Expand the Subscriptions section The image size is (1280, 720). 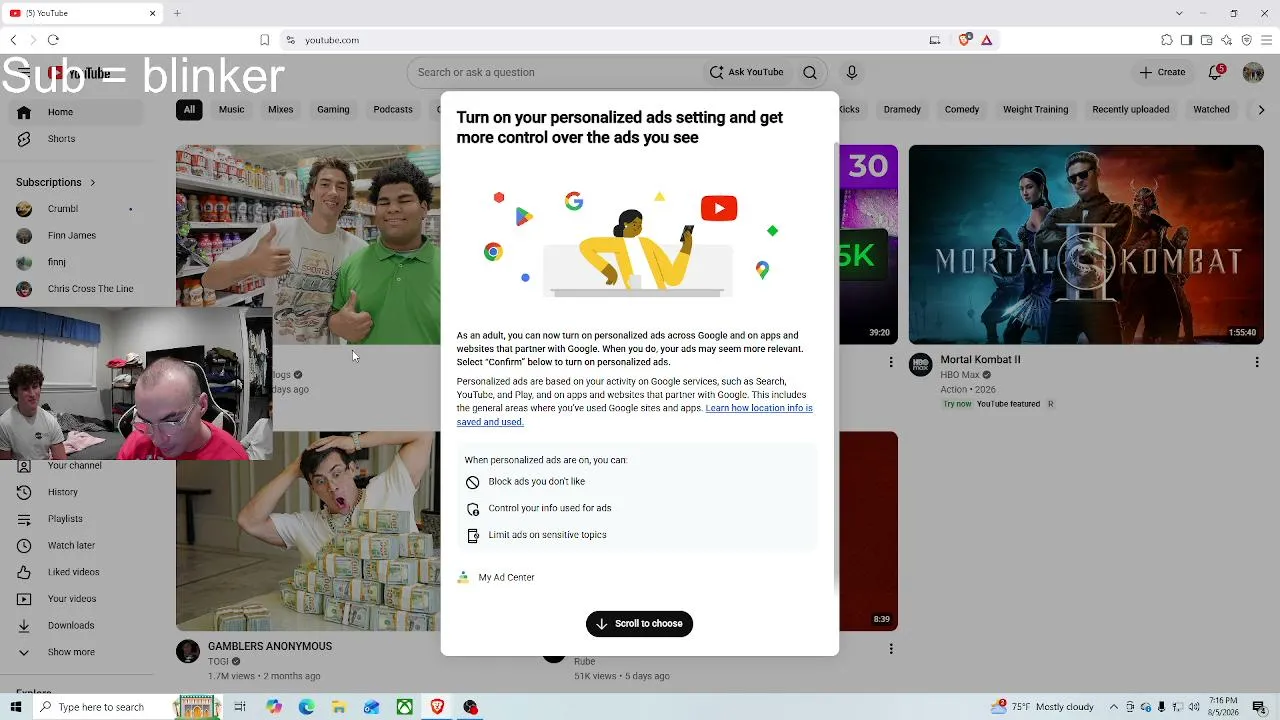click(x=56, y=182)
